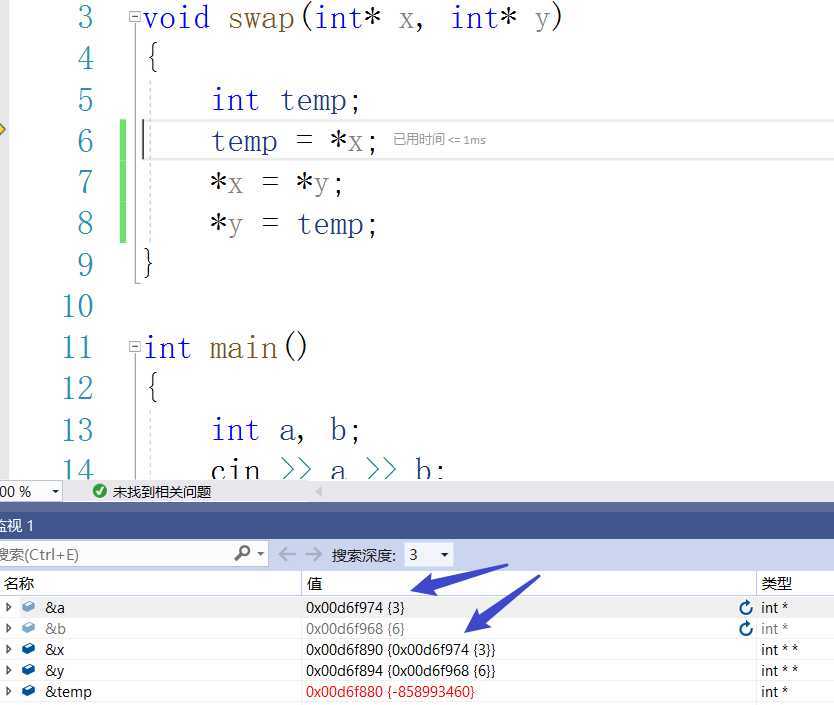834x705 pixels.
Task: Expand the &a watch row
Action: pyautogui.click(x=9, y=607)
